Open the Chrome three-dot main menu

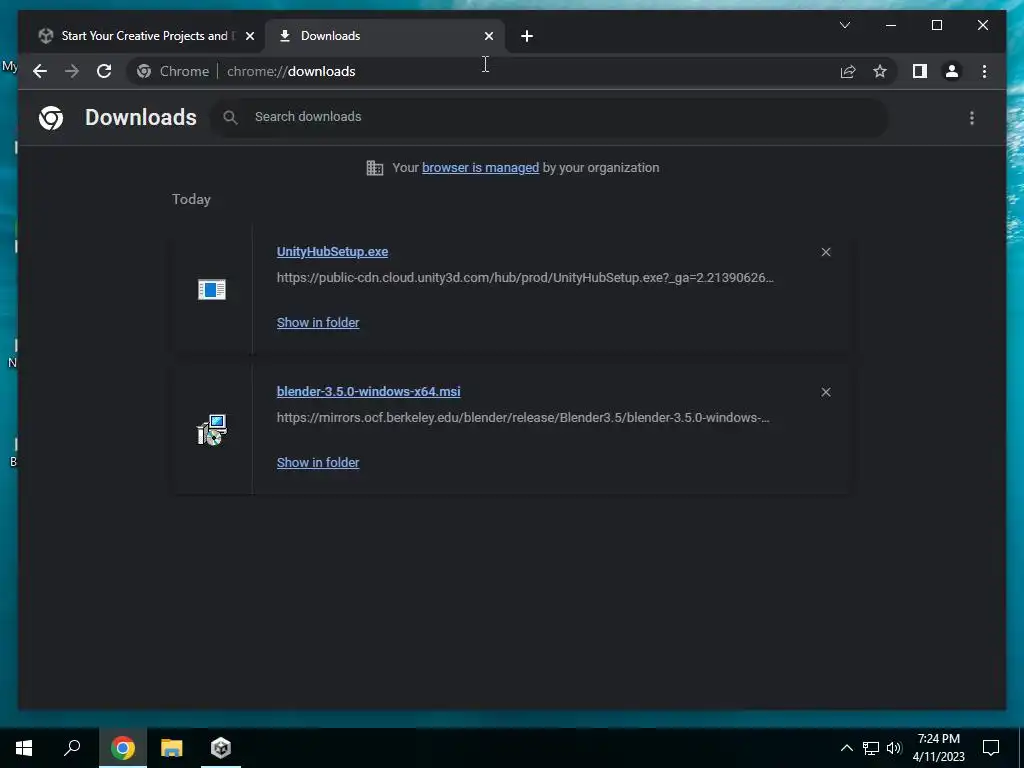click(x=984, y=71)
